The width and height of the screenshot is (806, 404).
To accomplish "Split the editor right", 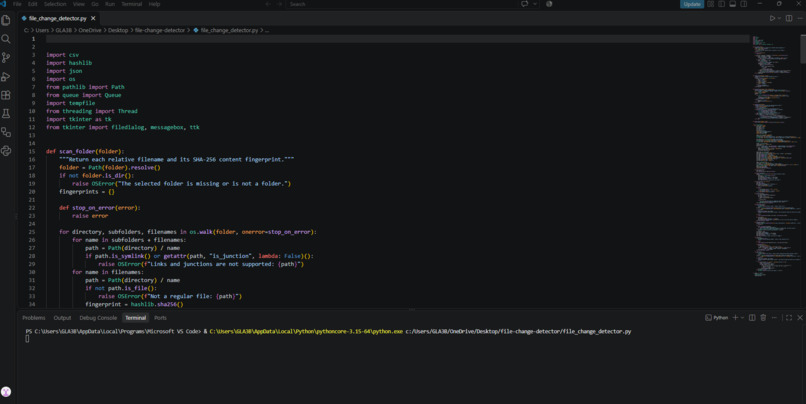I will [x=789, y=19].
